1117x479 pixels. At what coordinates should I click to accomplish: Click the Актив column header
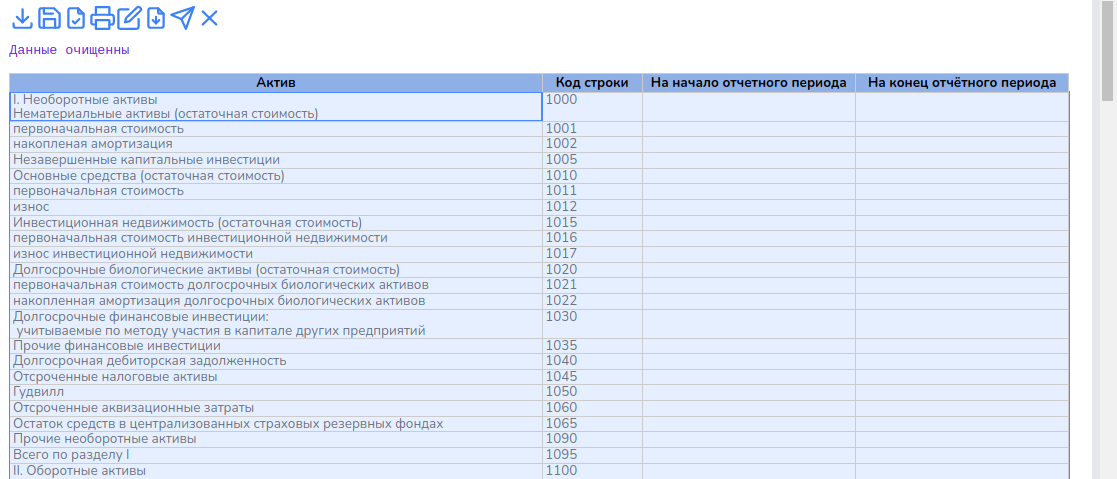click(x=276, y=83)
